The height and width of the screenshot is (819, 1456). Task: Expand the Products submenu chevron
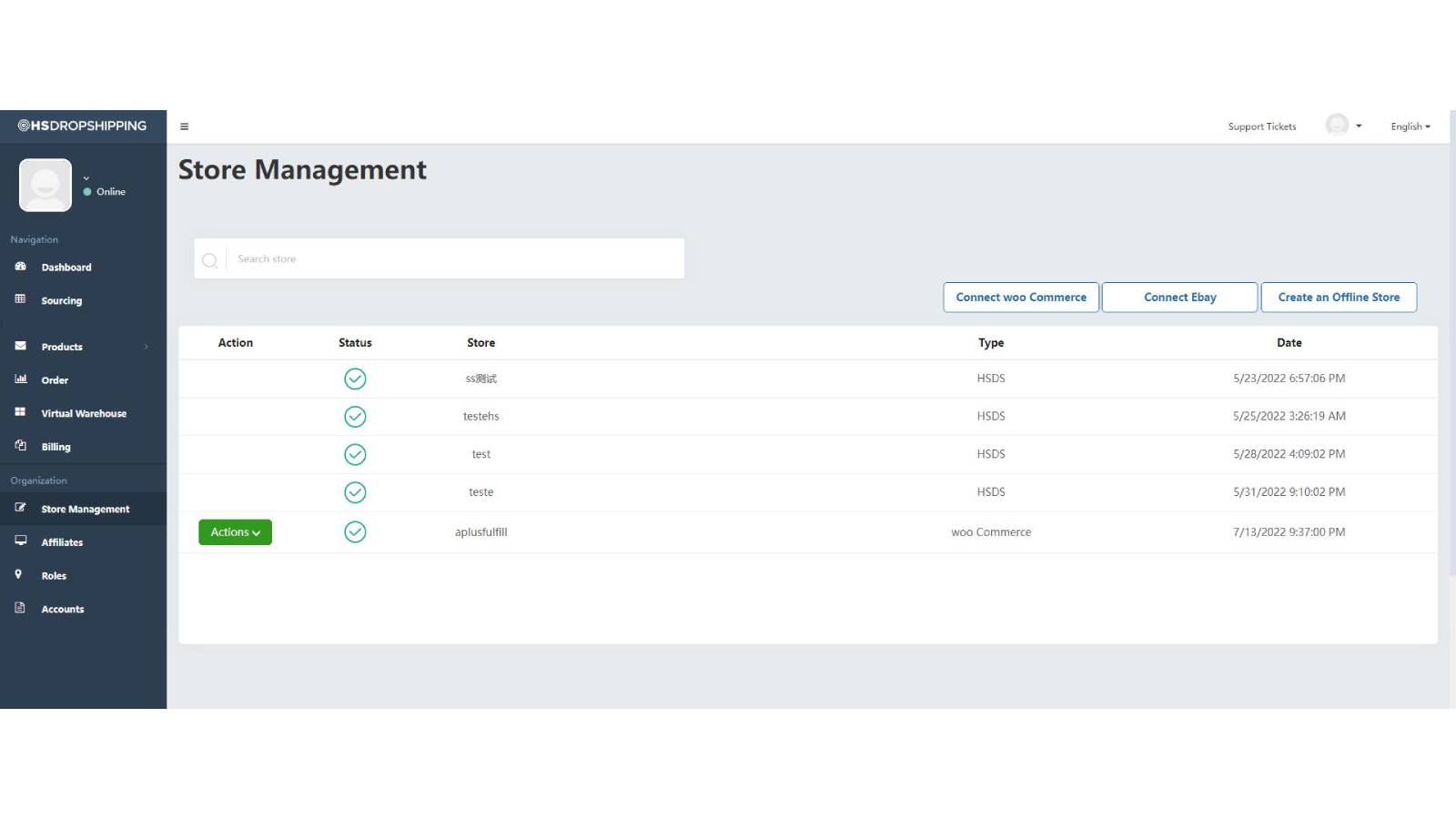coord(146,347)
